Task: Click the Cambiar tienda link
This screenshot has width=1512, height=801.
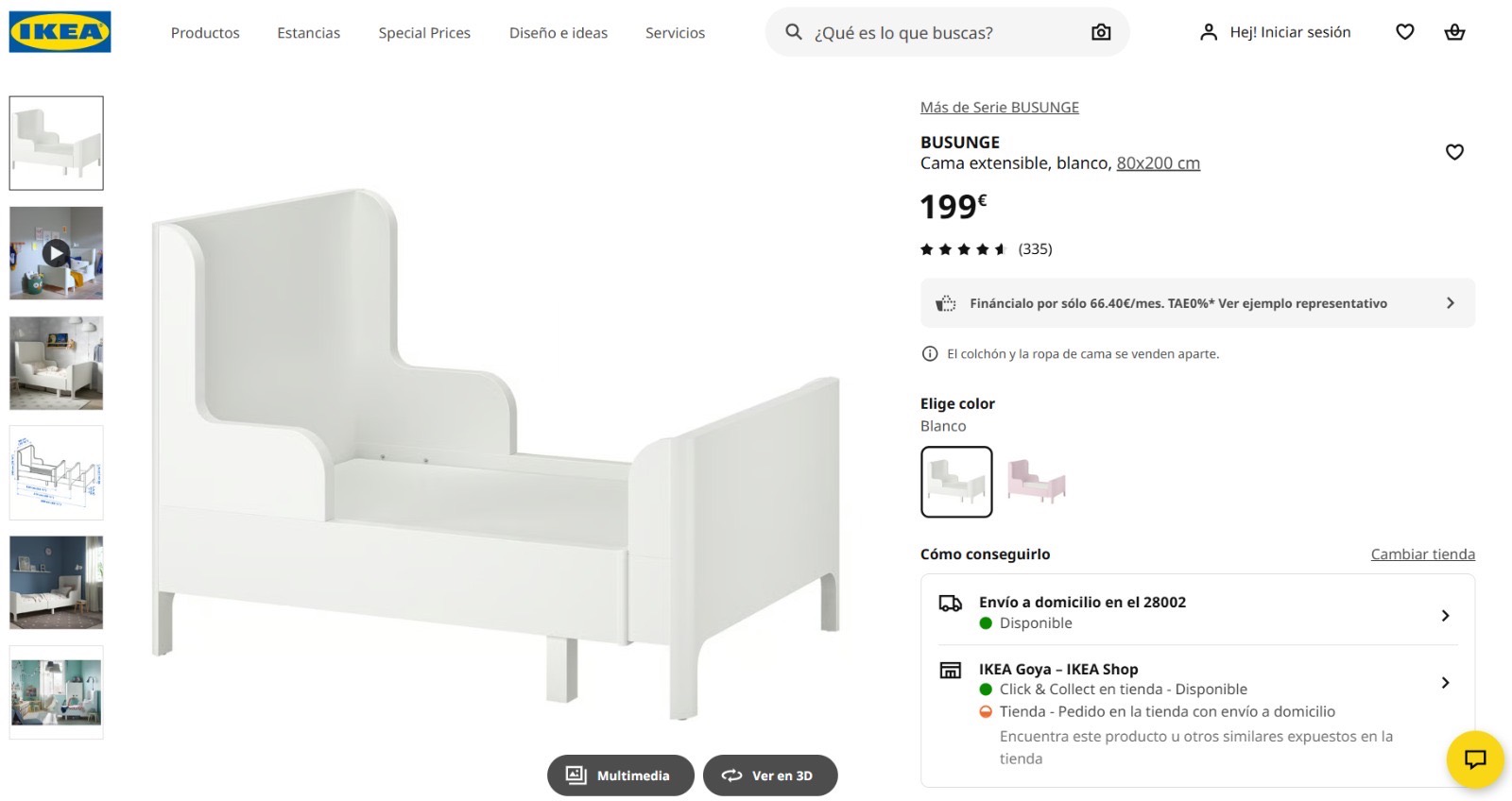Action: point(1422,554)
